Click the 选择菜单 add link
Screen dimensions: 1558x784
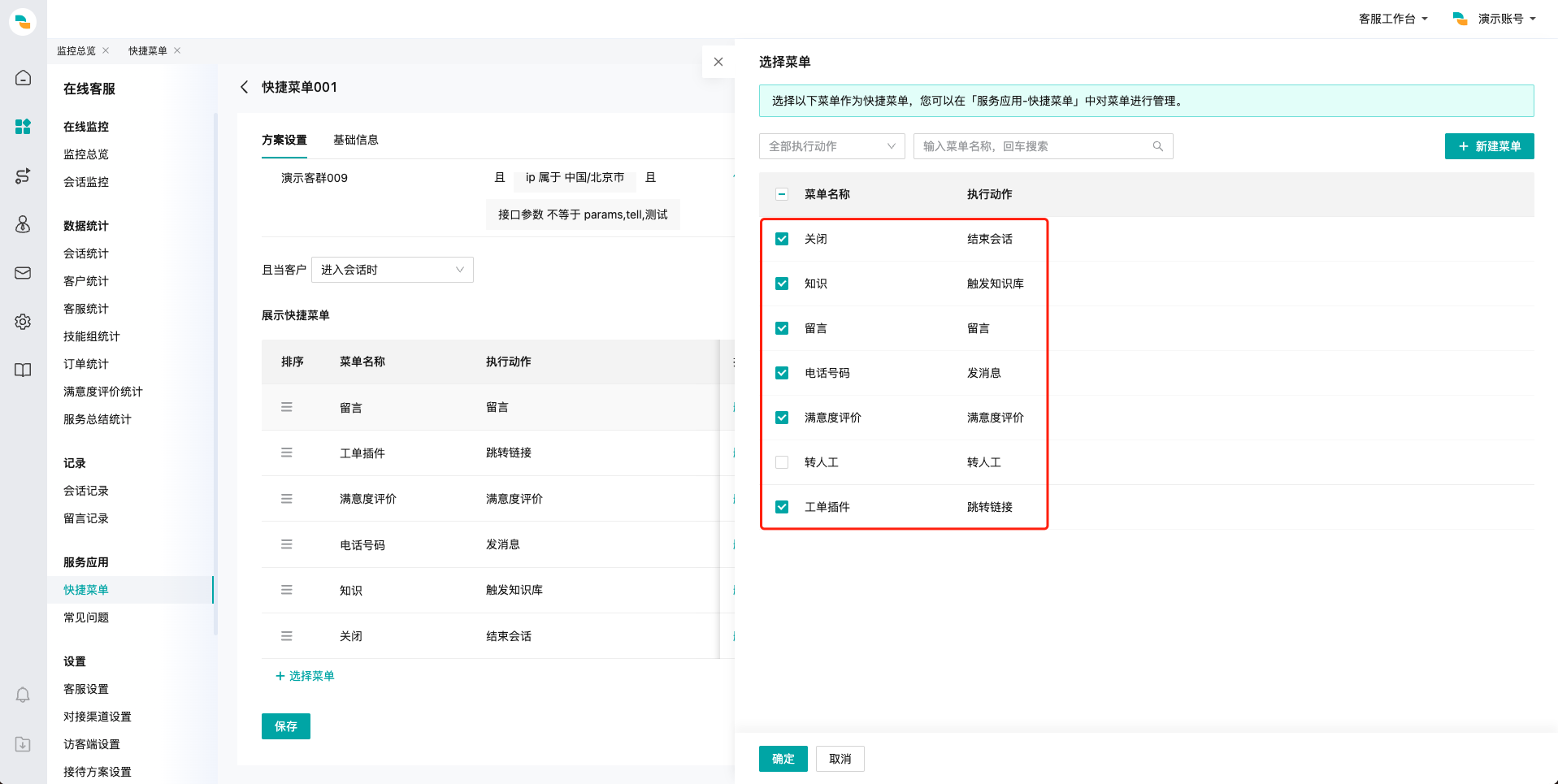(x=305, y=676)
